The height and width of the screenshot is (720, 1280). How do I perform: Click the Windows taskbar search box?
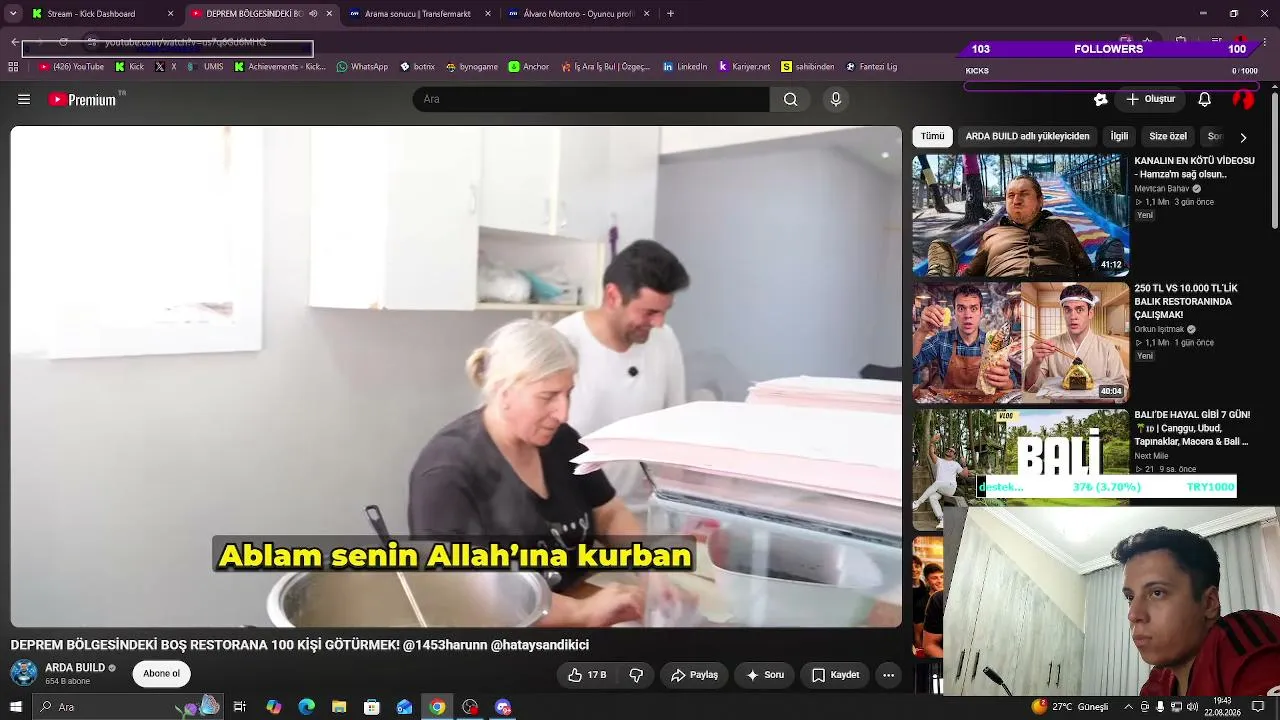[x=128, y=707]
